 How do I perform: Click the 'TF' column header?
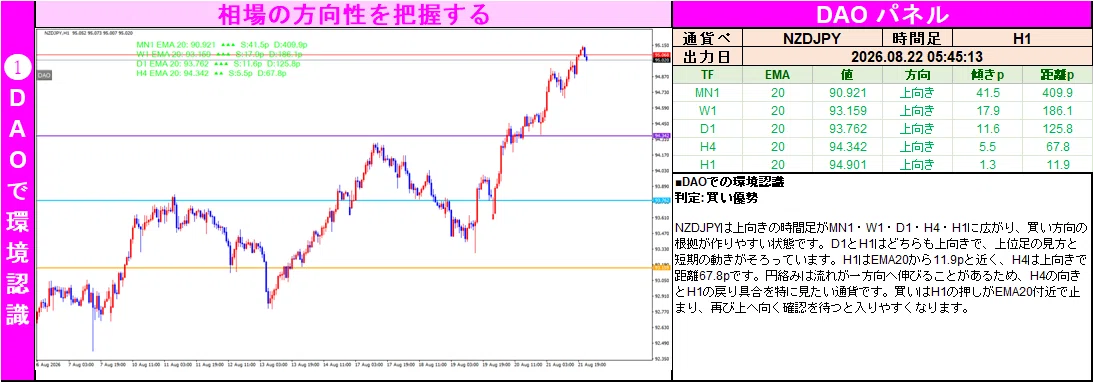click(x=708, y=75)
